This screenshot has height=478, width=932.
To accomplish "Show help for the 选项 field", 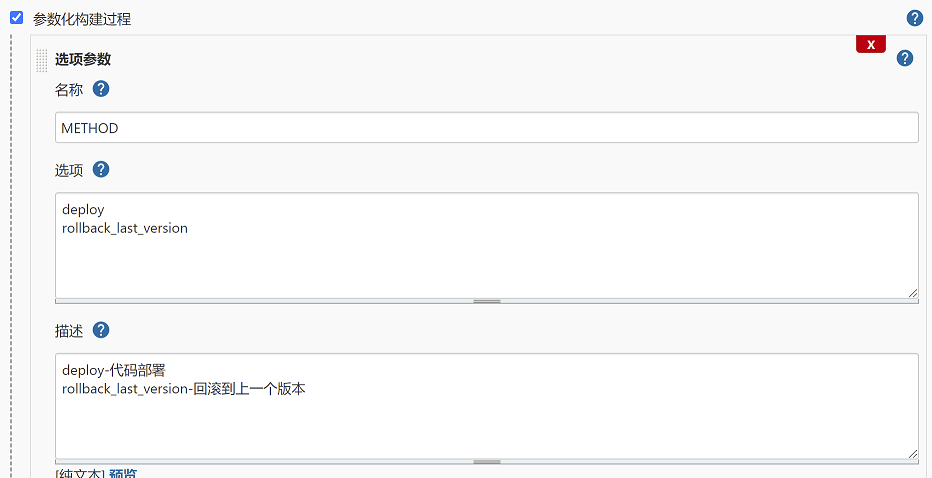I will [x=101, y=169].
